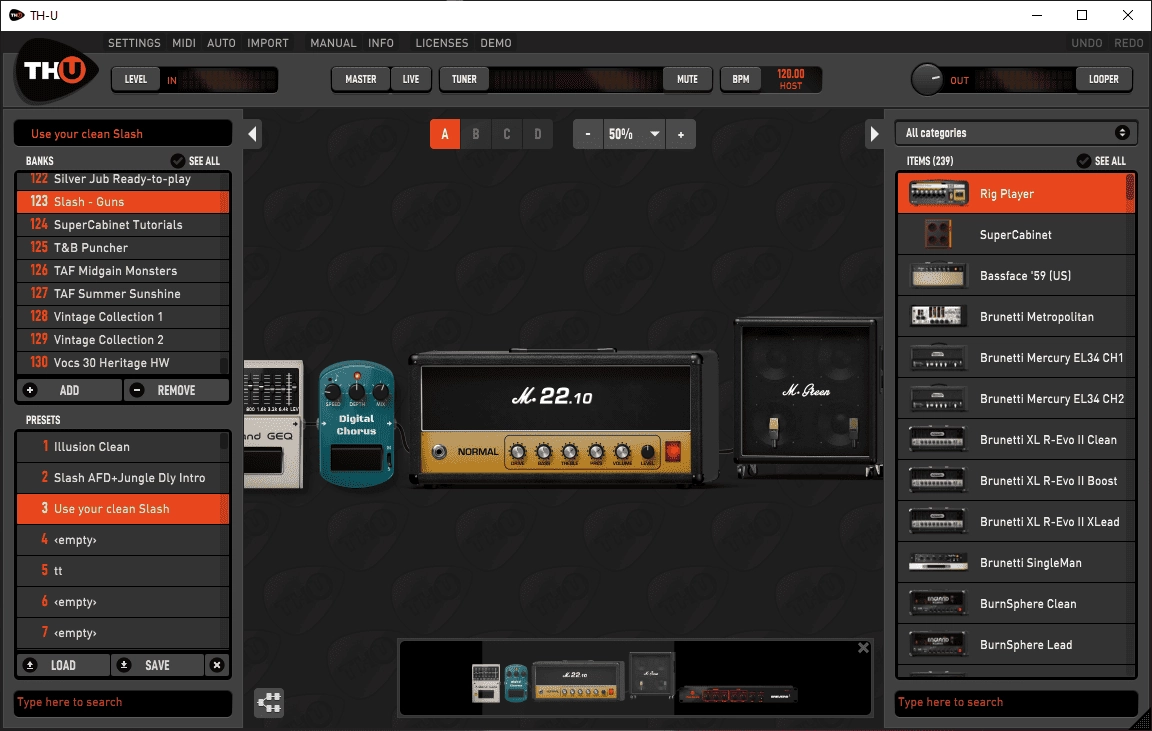1152x731 pixels.
Task: Collapse the right panel with arrow
Action: click(874, 134)
